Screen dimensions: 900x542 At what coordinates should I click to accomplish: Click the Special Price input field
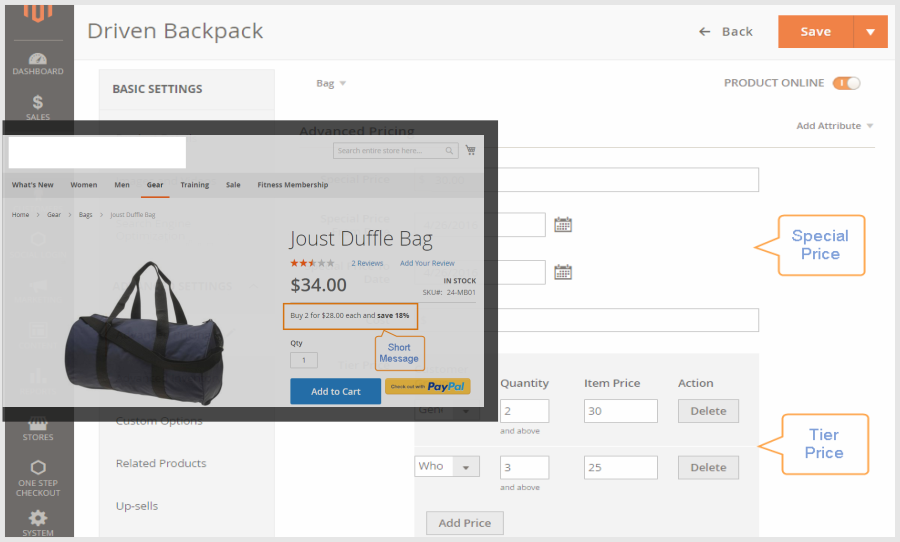pos(587,180)
